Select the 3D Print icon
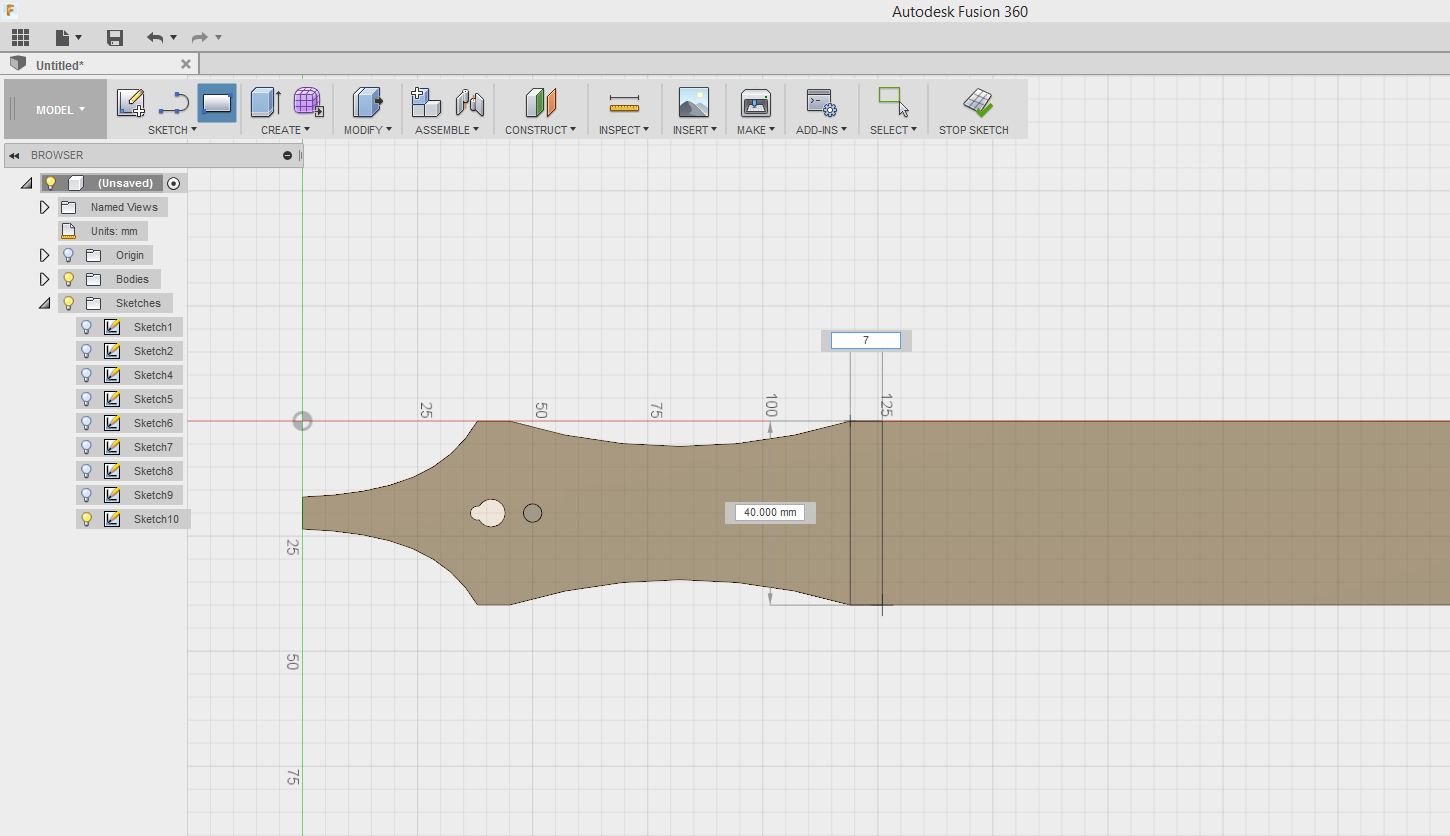 point(756,103)
